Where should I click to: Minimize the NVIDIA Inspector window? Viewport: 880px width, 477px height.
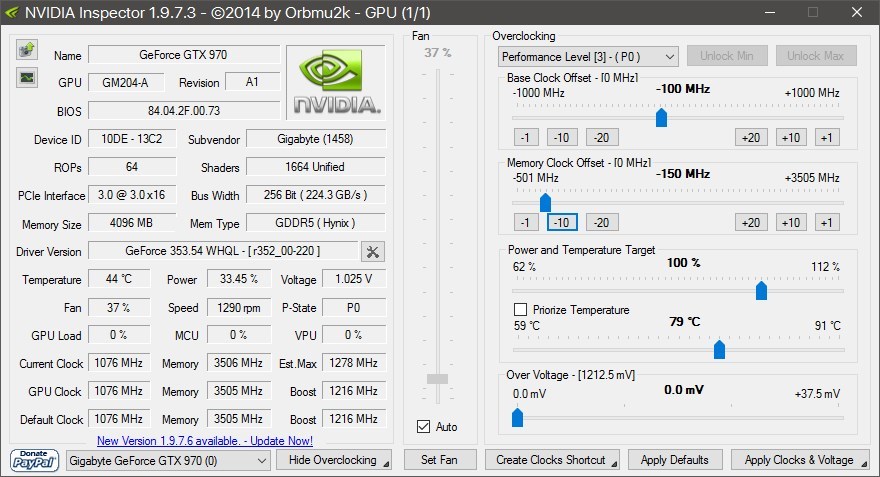point(769,12)
